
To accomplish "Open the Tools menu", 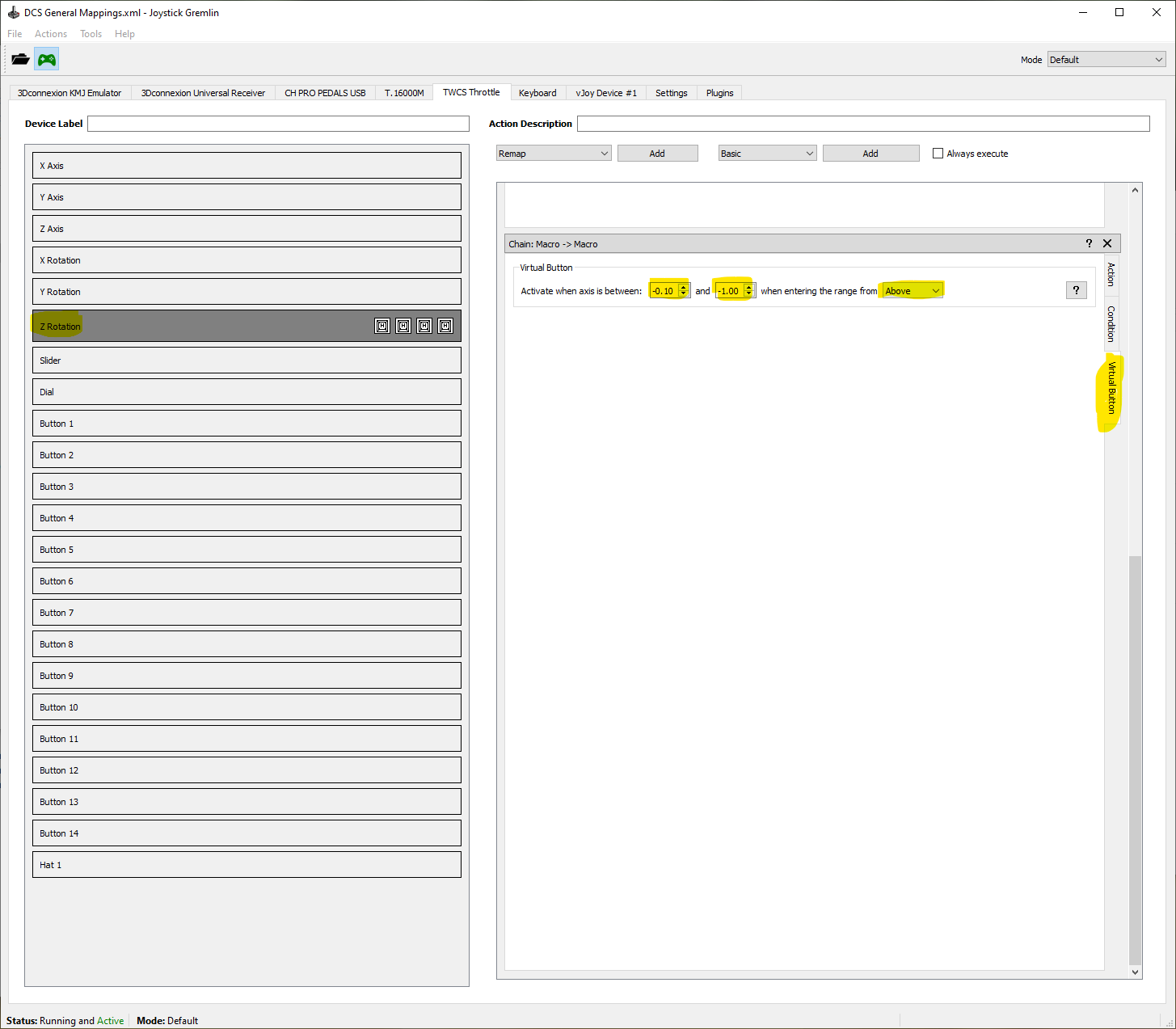I will (91, 34).
